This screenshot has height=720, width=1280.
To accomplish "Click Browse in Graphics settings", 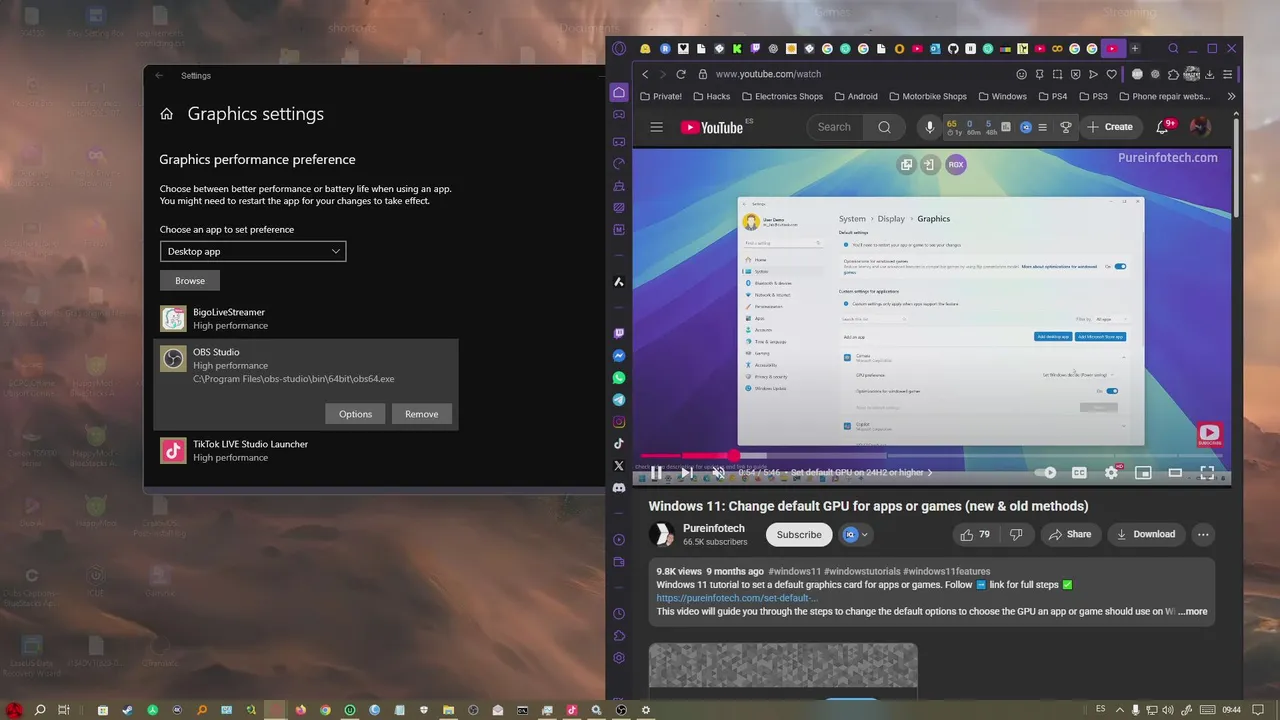I will pos(190,281).
